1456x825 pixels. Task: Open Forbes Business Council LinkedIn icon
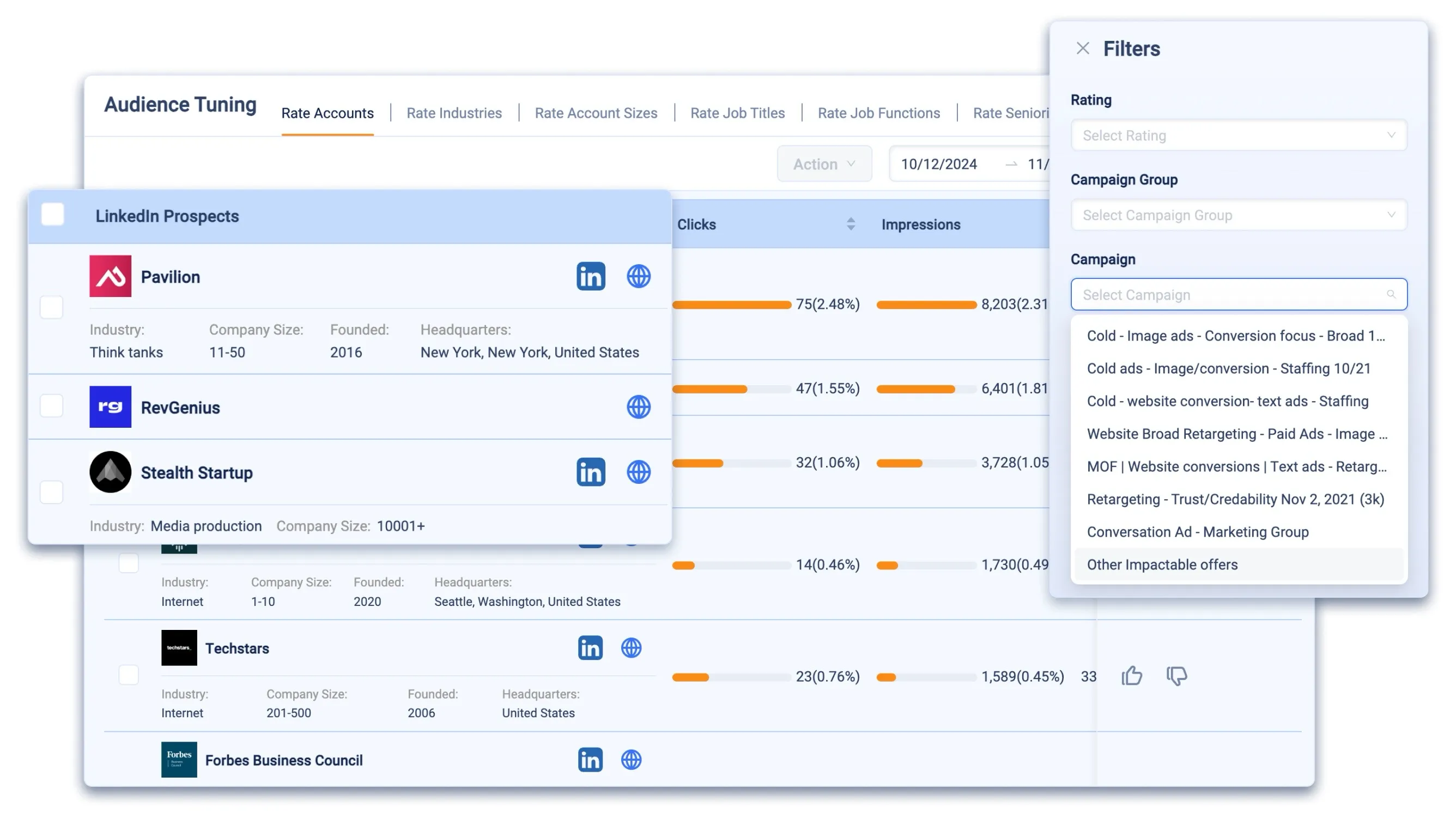[x=590, y=760]
